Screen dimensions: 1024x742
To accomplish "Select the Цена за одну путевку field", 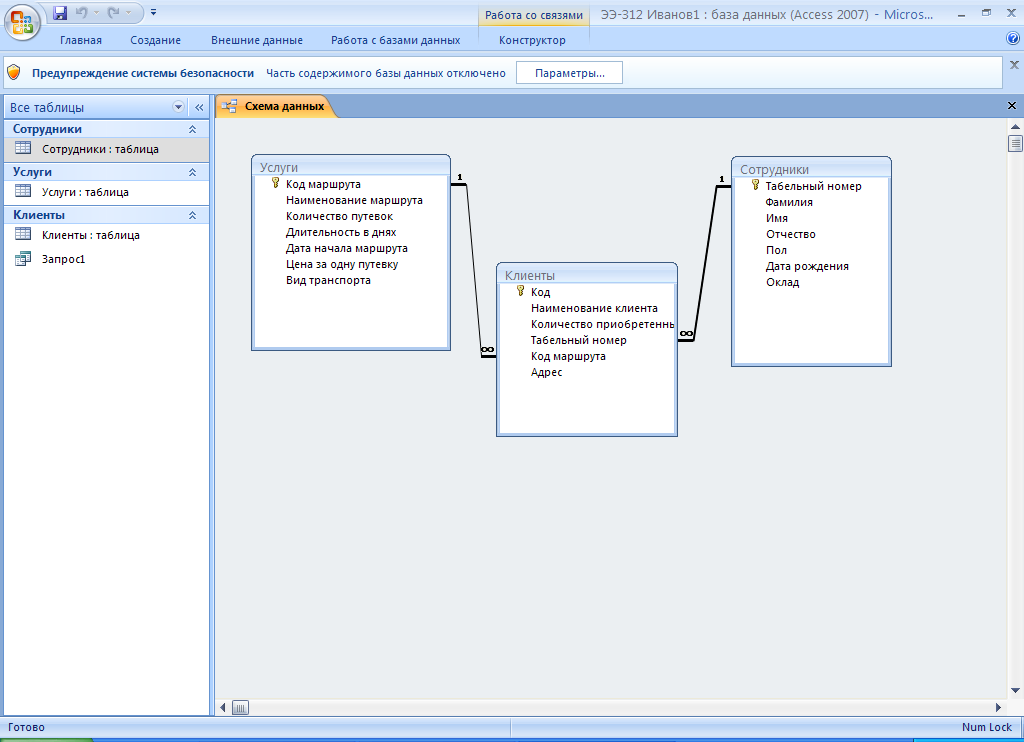I will pyautogui.click(x=342, y=265).
